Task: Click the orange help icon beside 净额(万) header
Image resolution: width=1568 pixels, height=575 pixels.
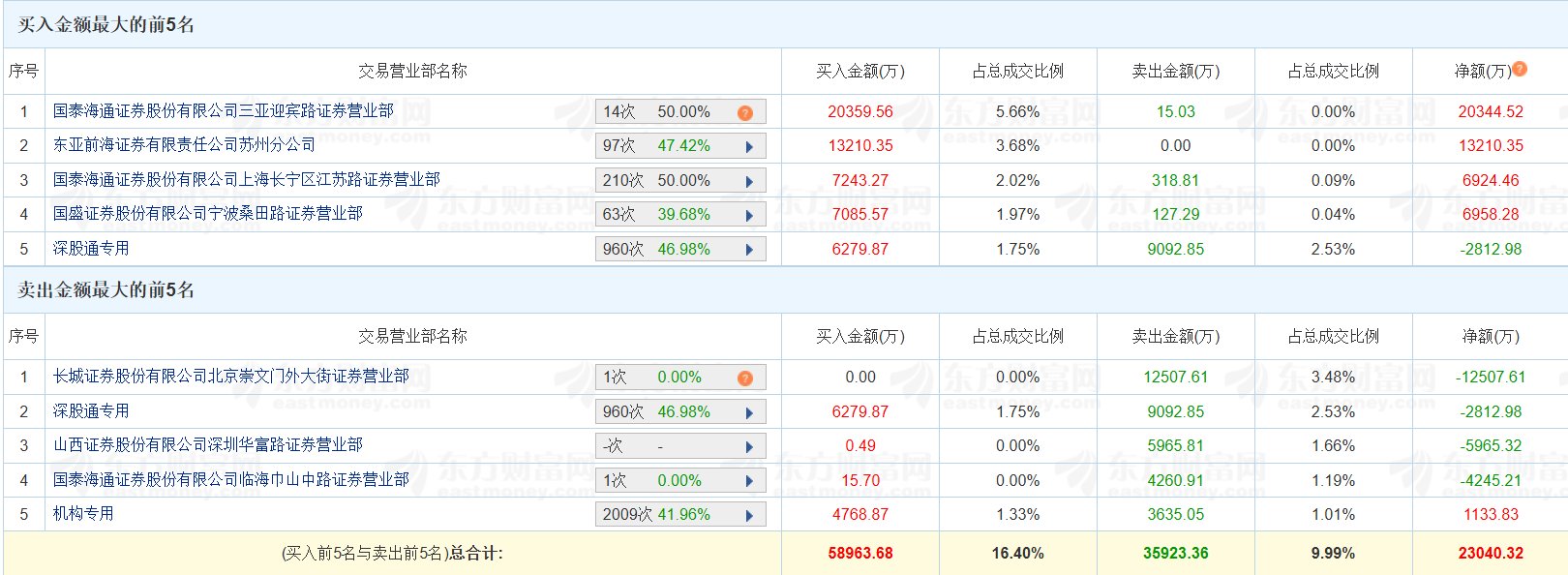Action: click(1520, 69)
